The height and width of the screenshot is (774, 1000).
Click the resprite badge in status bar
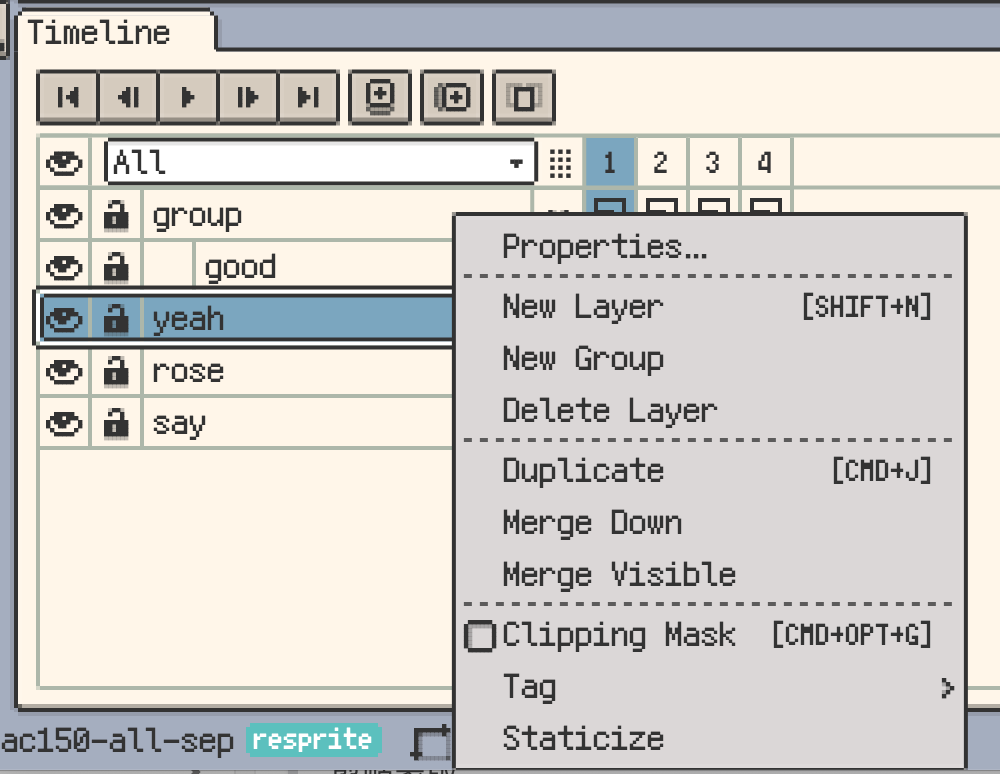pos(312,740)
